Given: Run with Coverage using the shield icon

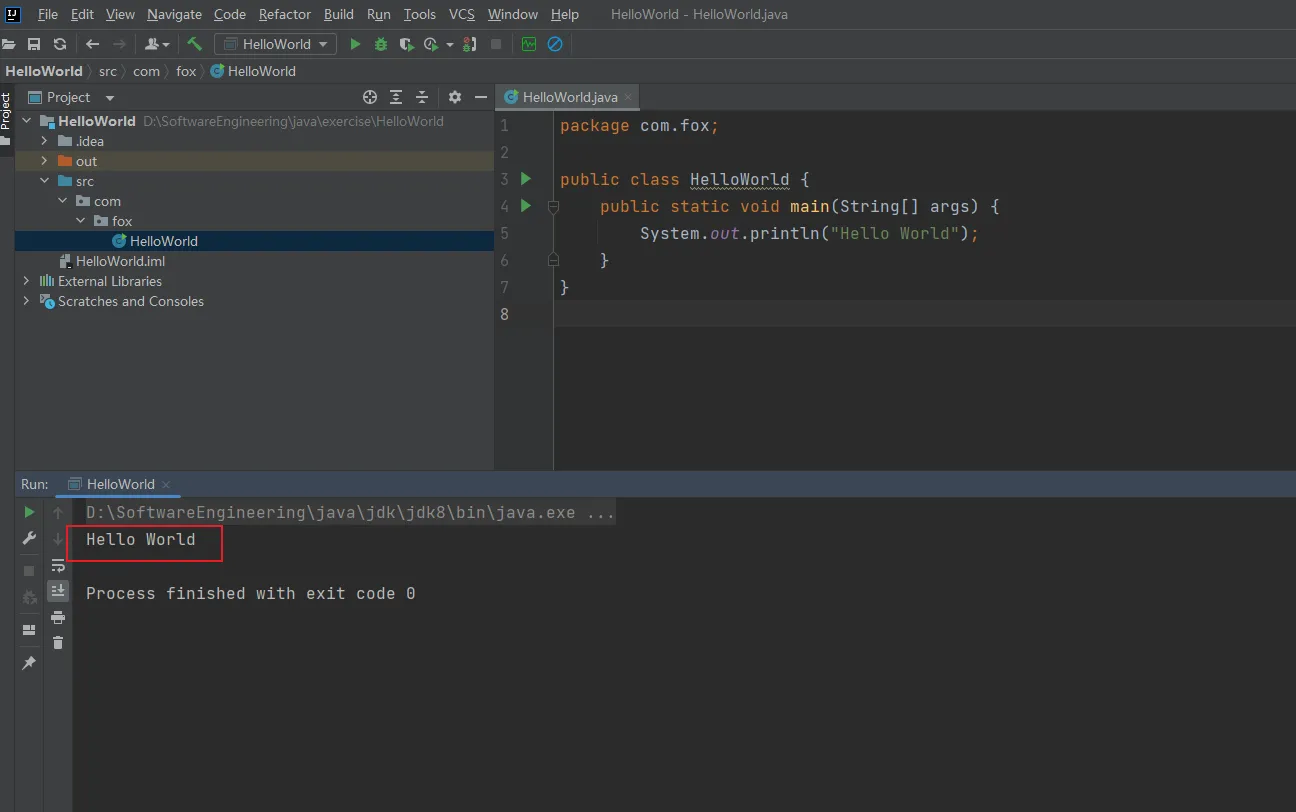Looking at the screenshot, I should (406, 44).
